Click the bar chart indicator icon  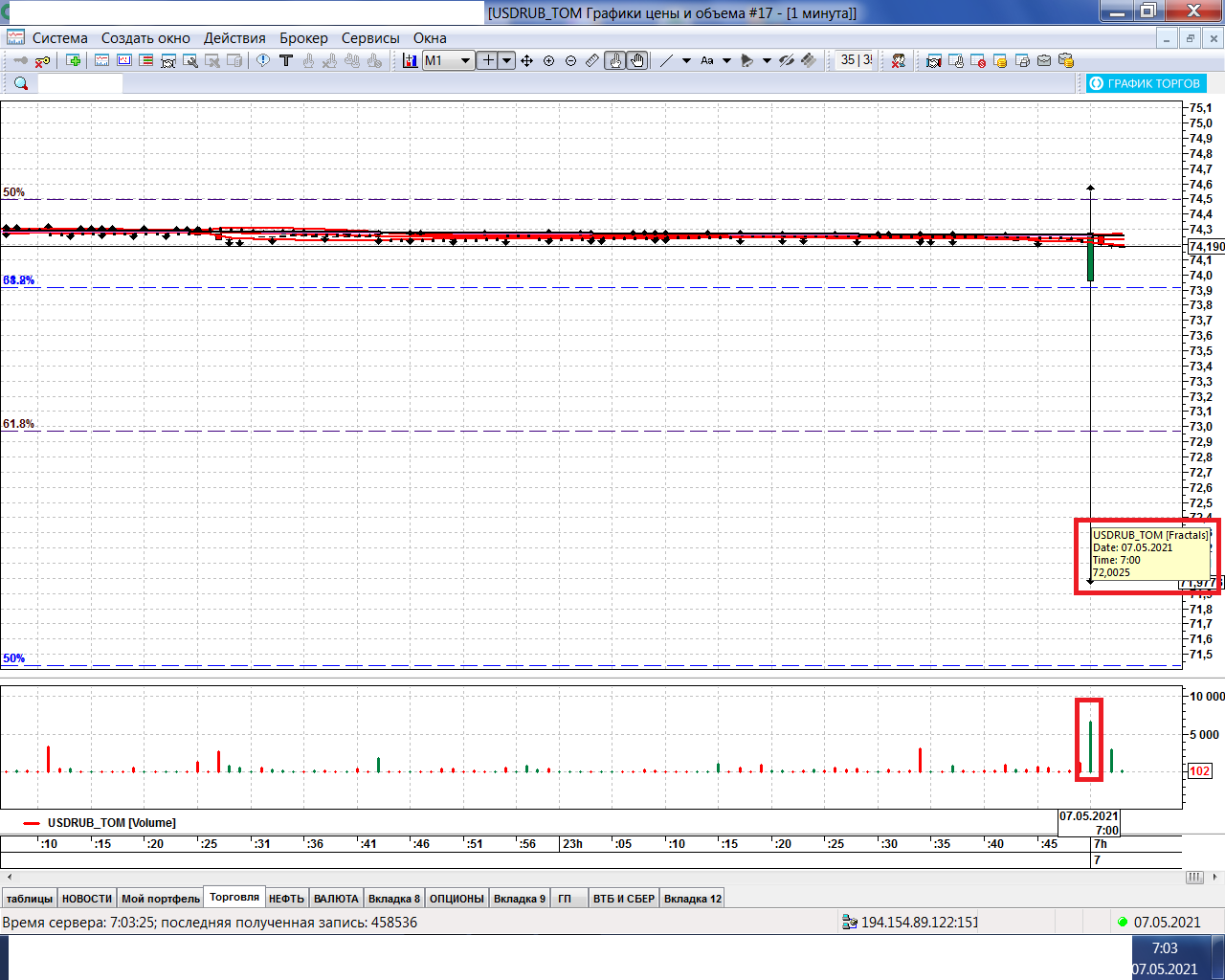click(410, 60)
